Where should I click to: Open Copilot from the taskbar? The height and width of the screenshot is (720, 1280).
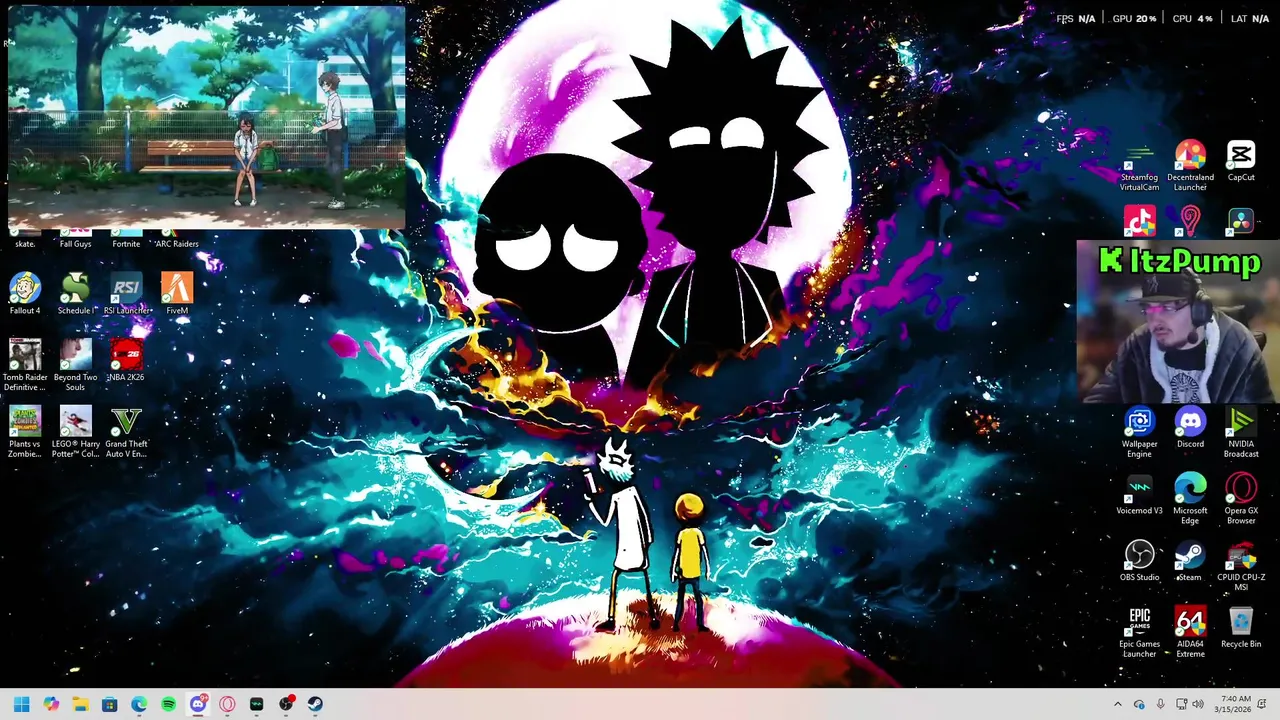pyautogui.click(x=51, y=704)
